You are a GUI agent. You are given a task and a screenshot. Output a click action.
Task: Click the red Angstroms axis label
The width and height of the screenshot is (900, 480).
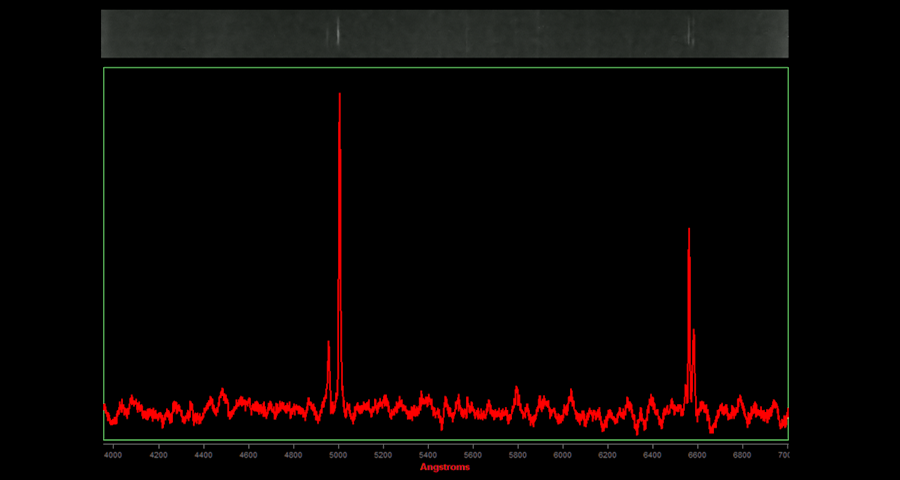point(444,467)
